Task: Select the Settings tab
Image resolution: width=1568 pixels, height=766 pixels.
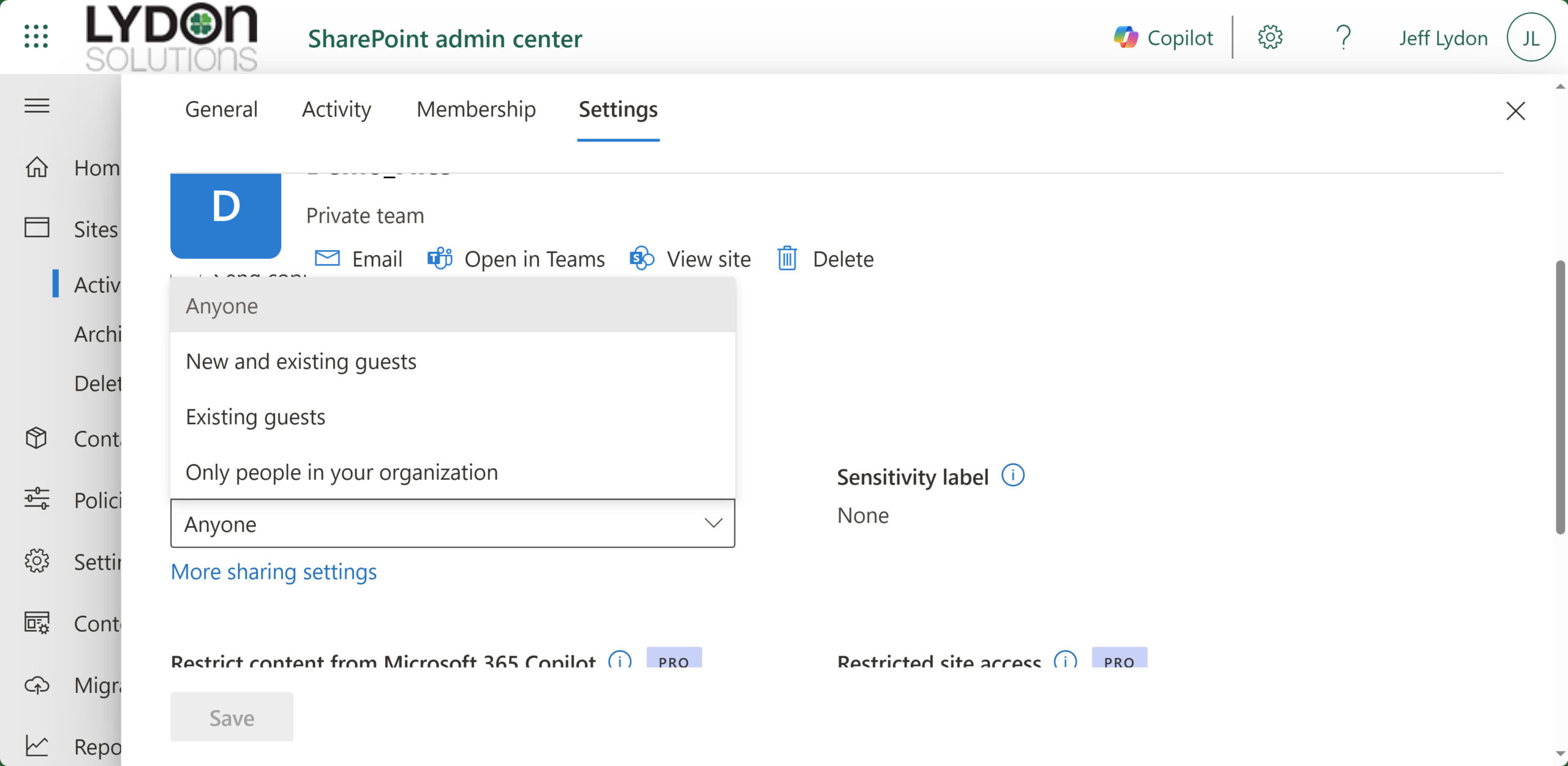Action: point(618,109)
